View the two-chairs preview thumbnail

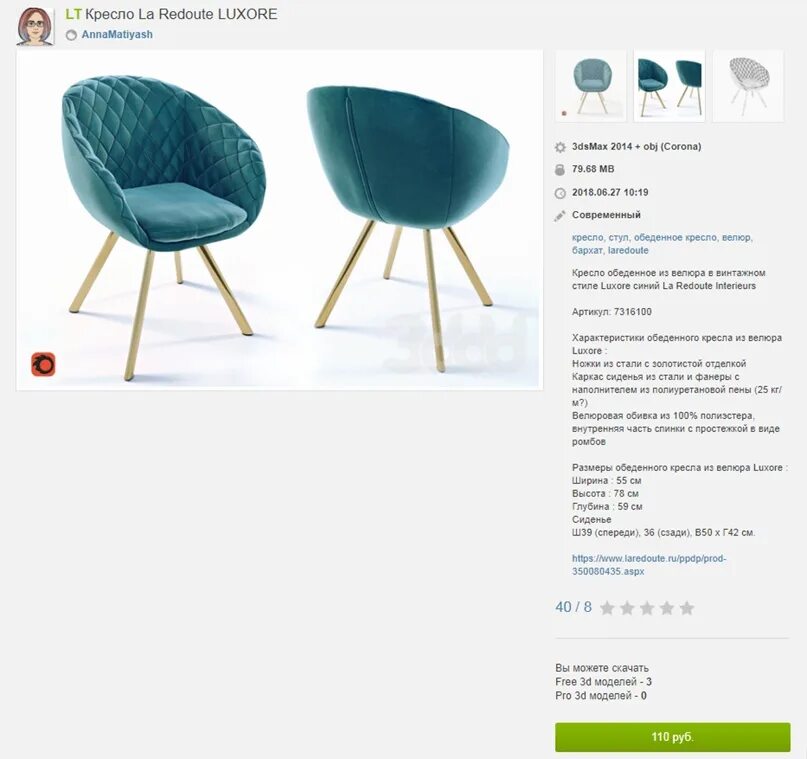click(x=669, y=86)
